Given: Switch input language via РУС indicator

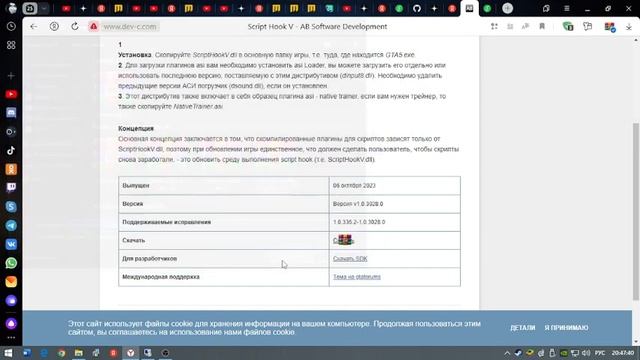Looking at the screenshot, I should coord(600,353).
